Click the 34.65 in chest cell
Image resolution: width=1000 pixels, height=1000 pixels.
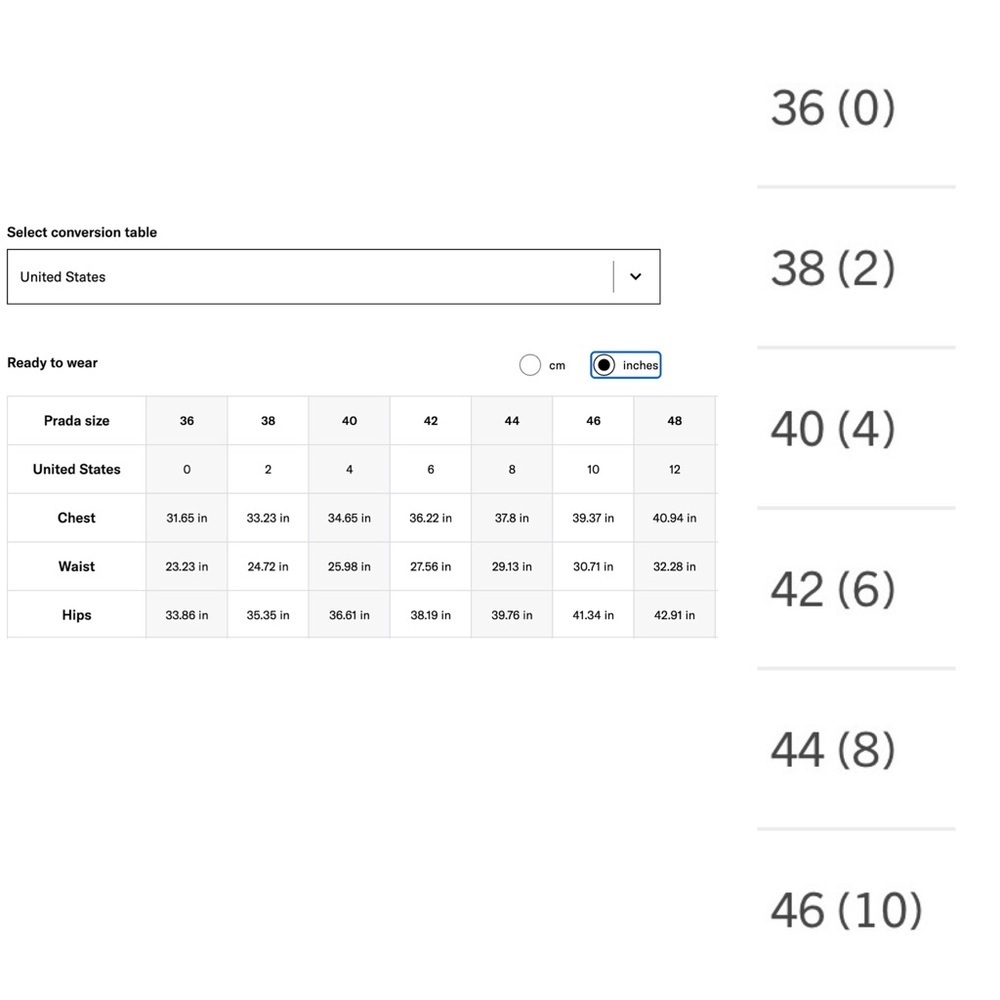[349, 518]
